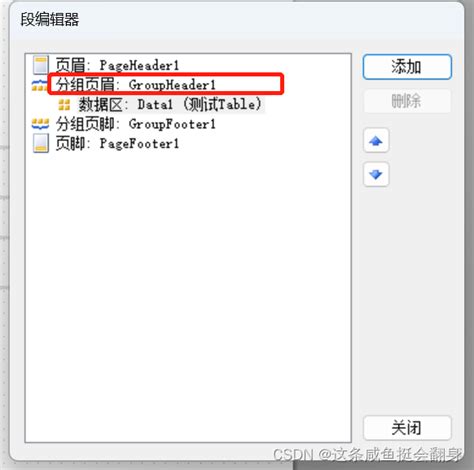Click the 关闭 button

pos(407,428)
